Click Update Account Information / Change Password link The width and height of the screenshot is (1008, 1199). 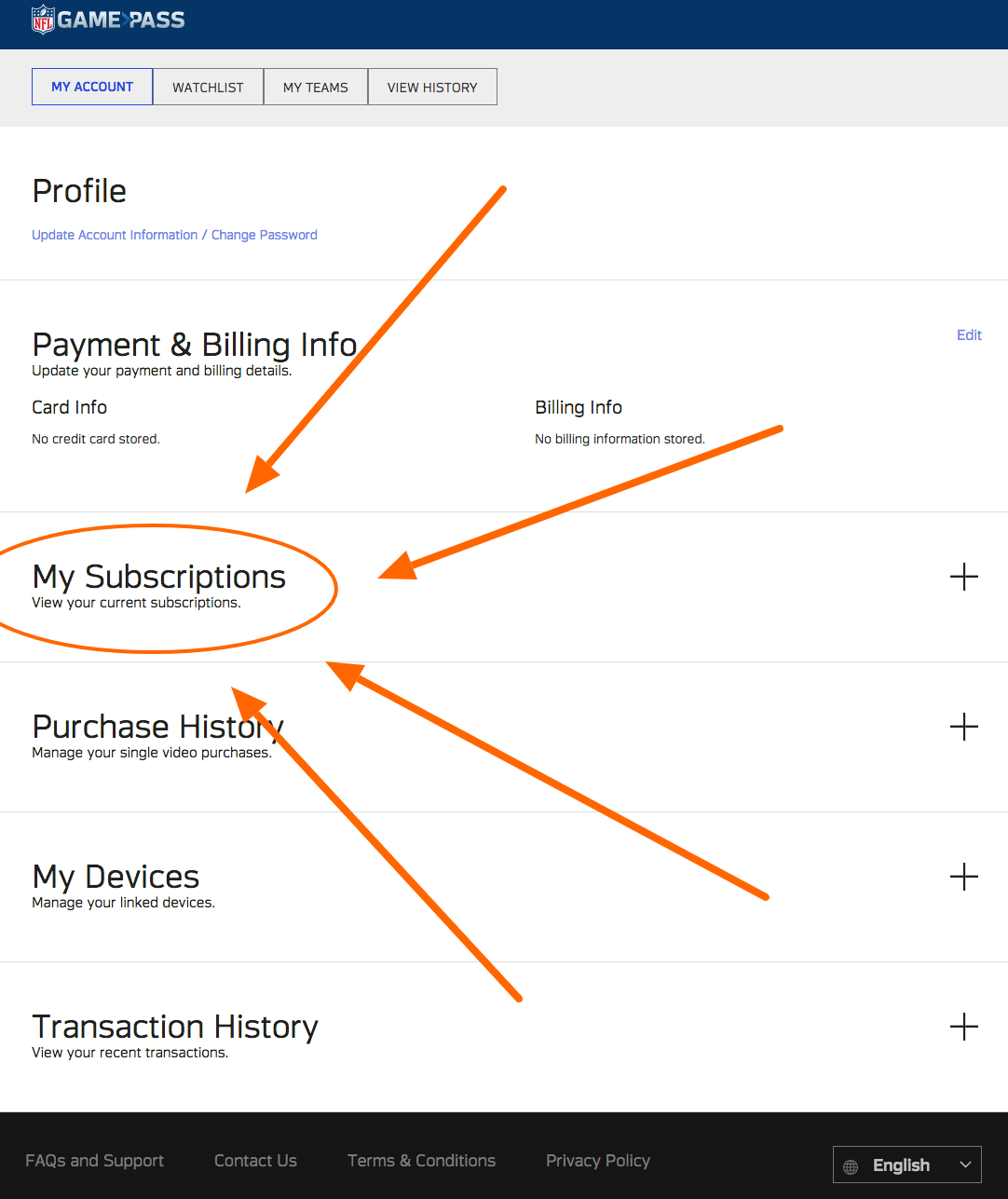[174, 235]
